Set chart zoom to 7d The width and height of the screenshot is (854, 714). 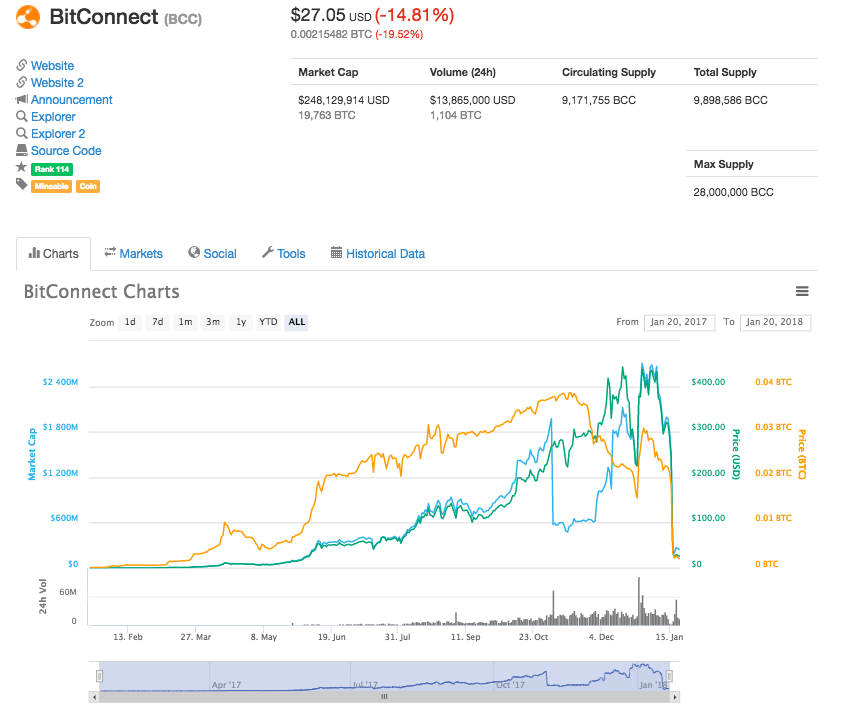pyautogui.click(x=158, y=322)
